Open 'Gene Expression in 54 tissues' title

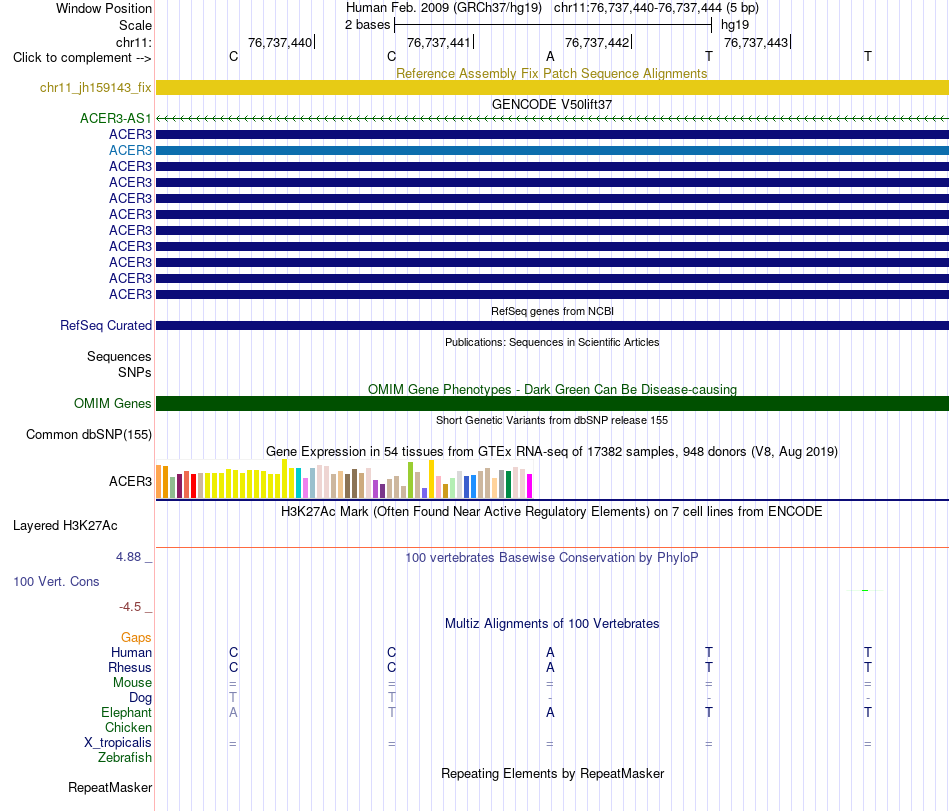552,451
